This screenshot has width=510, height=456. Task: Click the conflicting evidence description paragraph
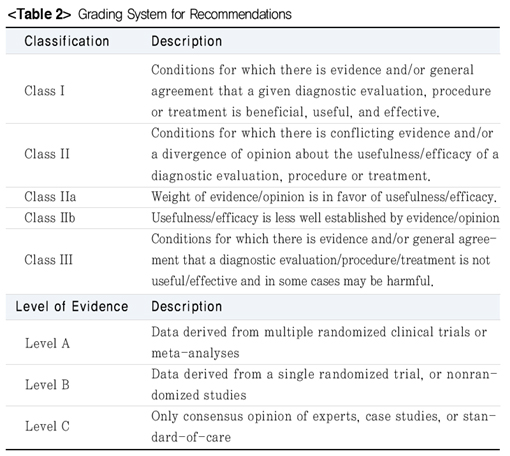click(325, 154)
